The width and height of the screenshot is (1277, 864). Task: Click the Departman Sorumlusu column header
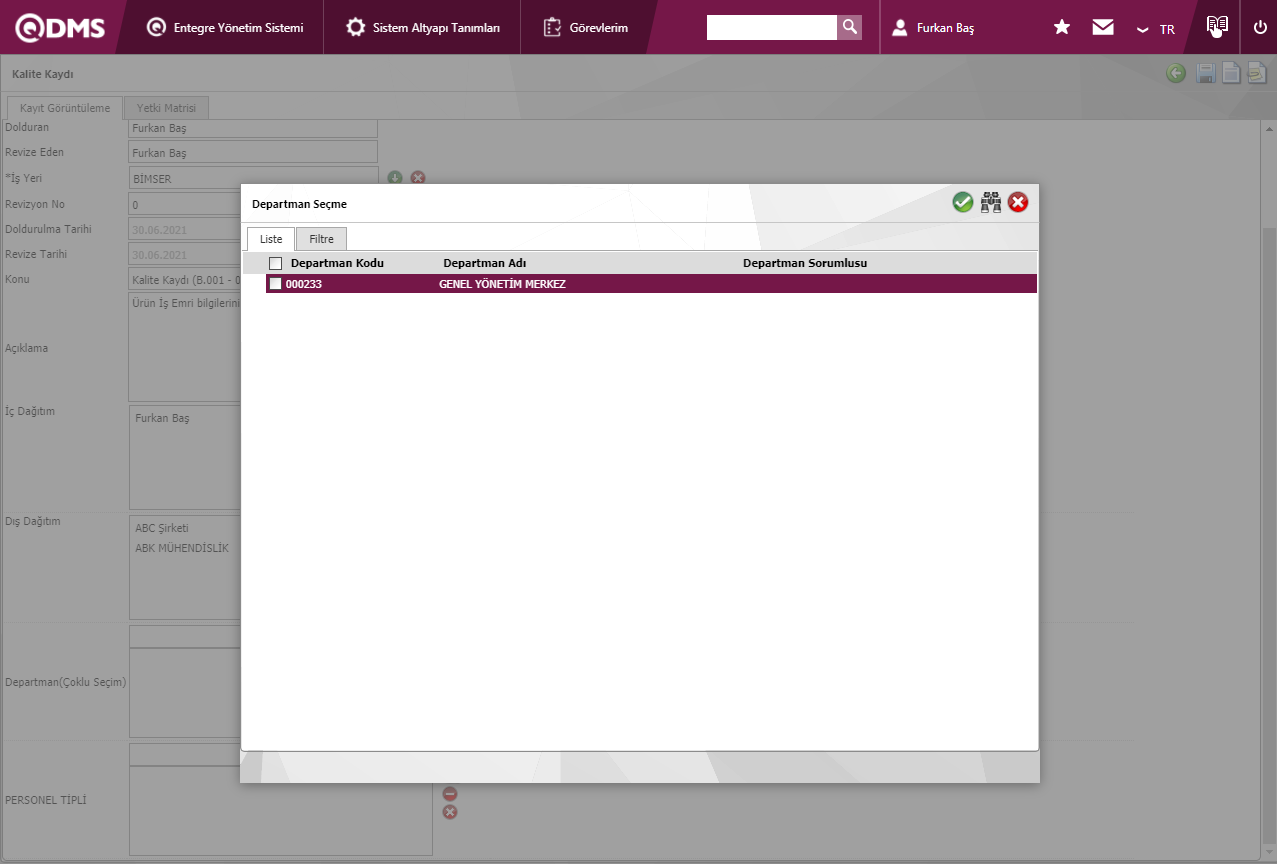[x=805, y=263]
